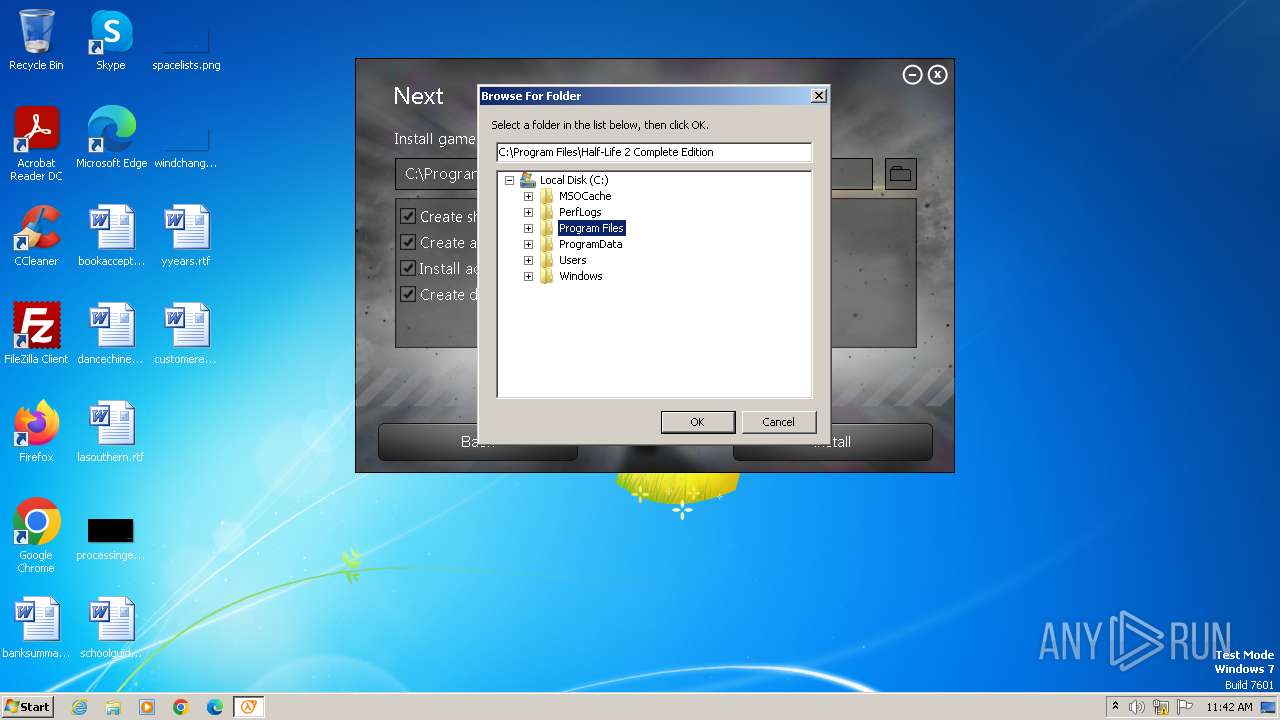This screenshot has height=720, width=1280.
Task: Toggle the 'Create d...' checkbox
Action: pyautogui.click(x=408, y=294)
